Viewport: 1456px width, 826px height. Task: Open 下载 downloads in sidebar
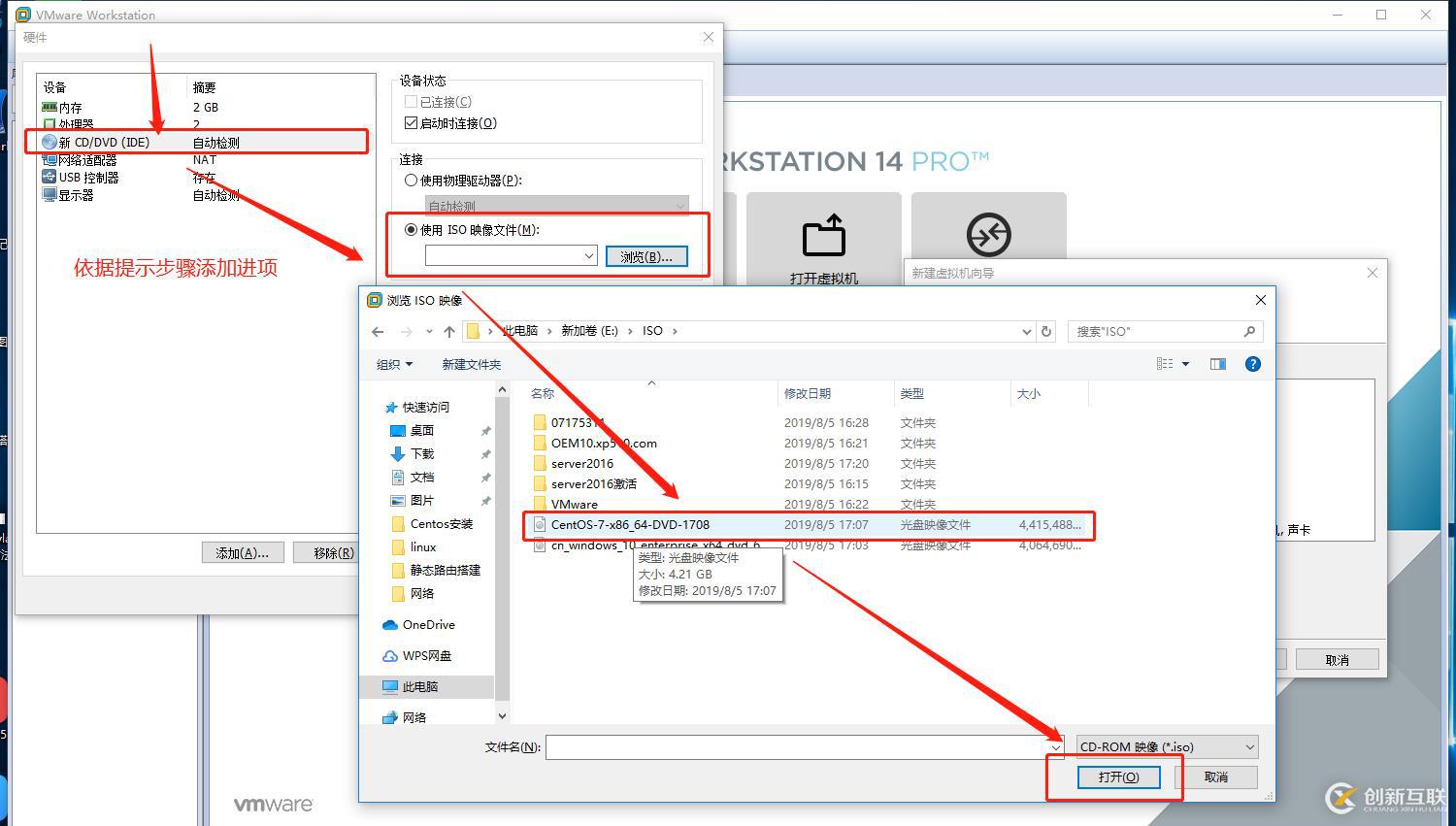pyautogui.click(x=412, y=453)
